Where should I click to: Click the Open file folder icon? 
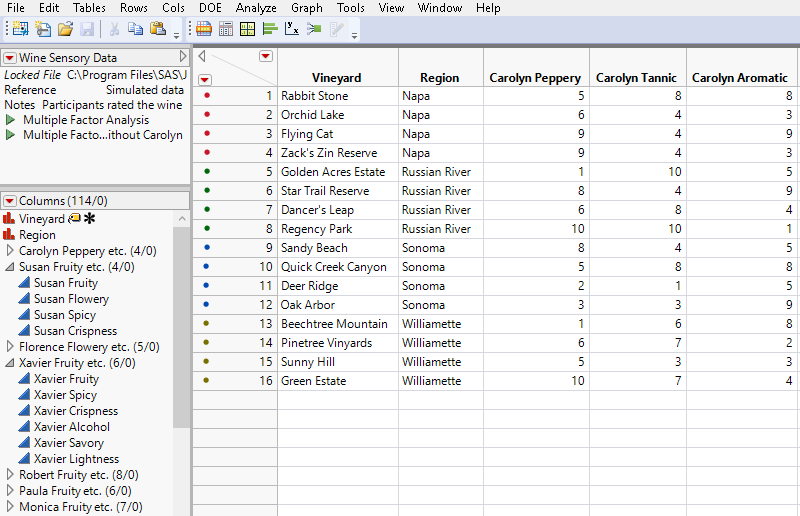click(65, 29)
